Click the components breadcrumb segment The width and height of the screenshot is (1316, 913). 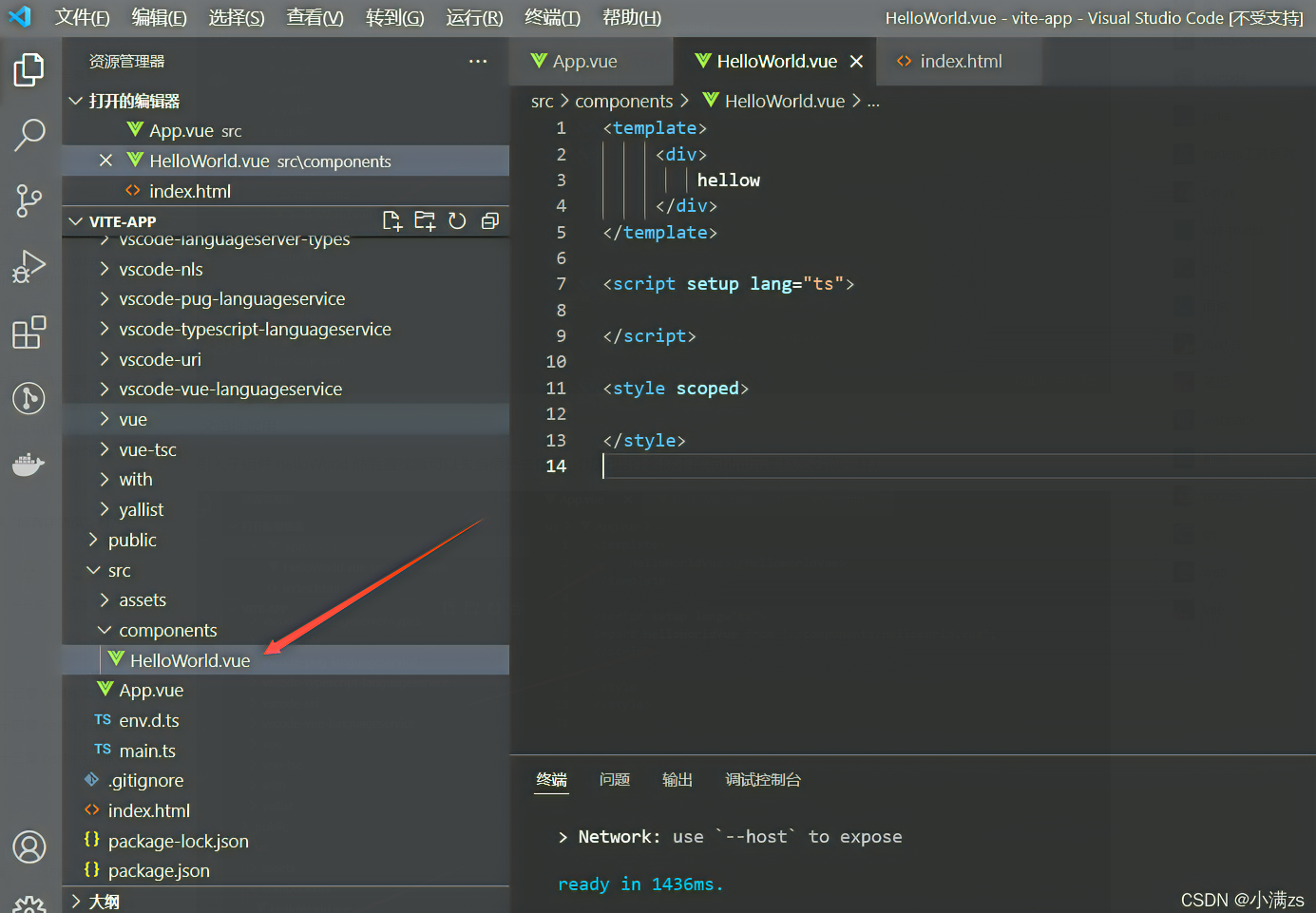(623, 101)
